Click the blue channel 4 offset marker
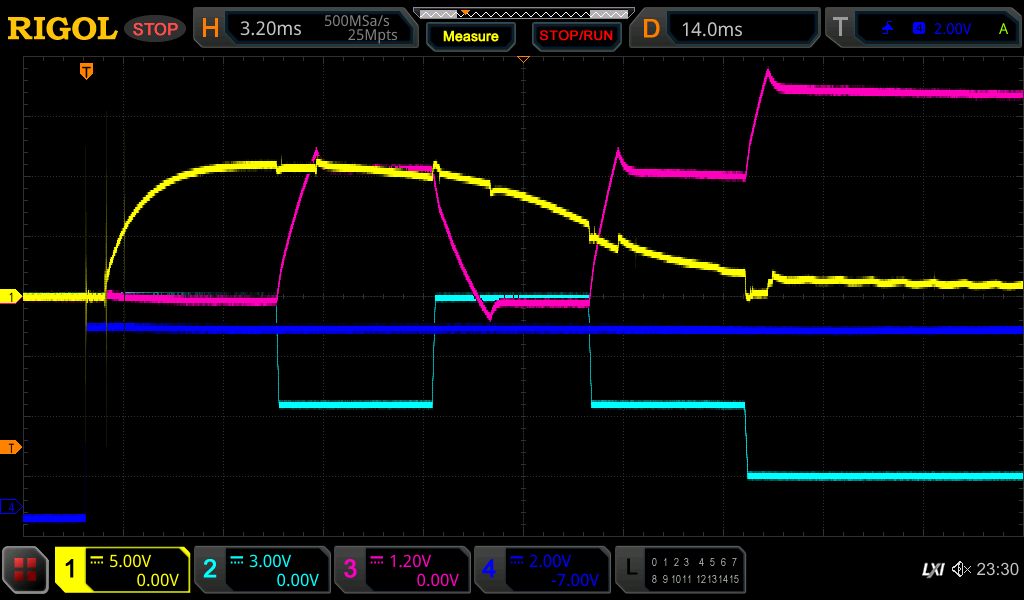 [x=11, y=508]
